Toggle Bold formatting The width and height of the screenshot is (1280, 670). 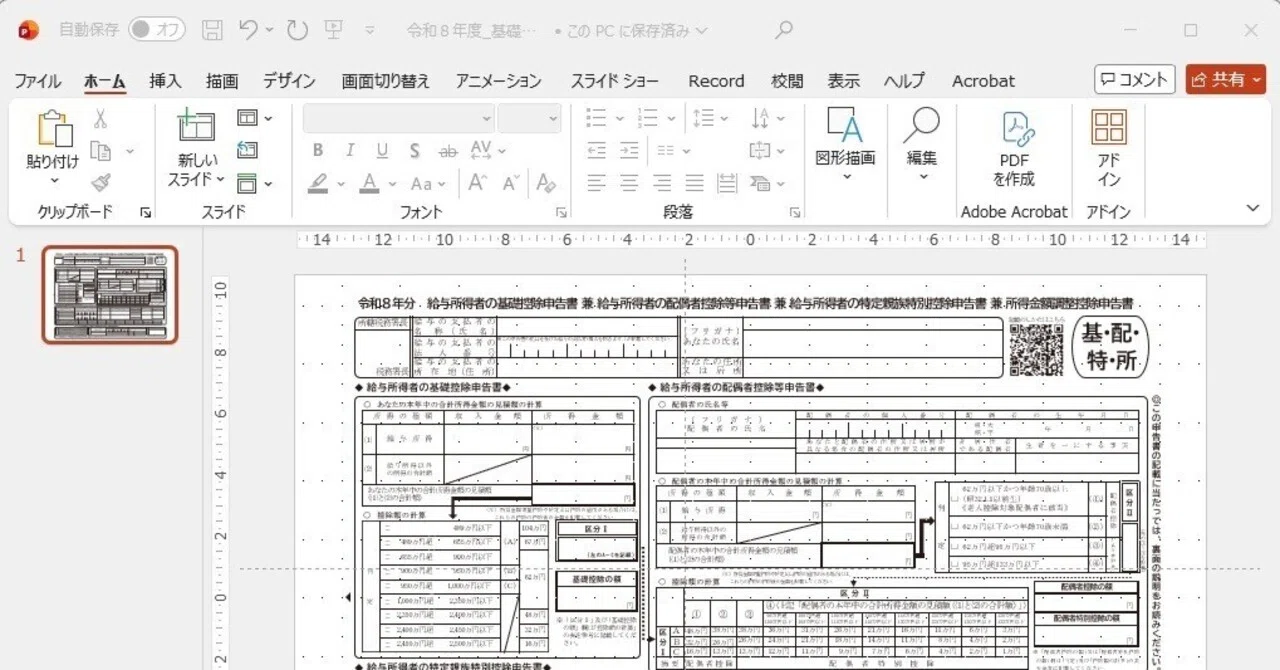pyautogui.click(x=318, y=151)
